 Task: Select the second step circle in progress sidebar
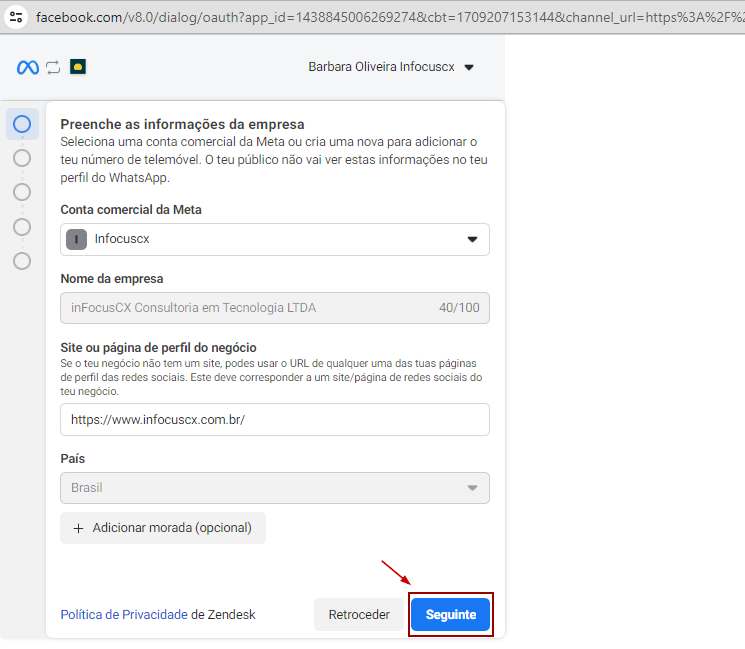coord(22,158)
